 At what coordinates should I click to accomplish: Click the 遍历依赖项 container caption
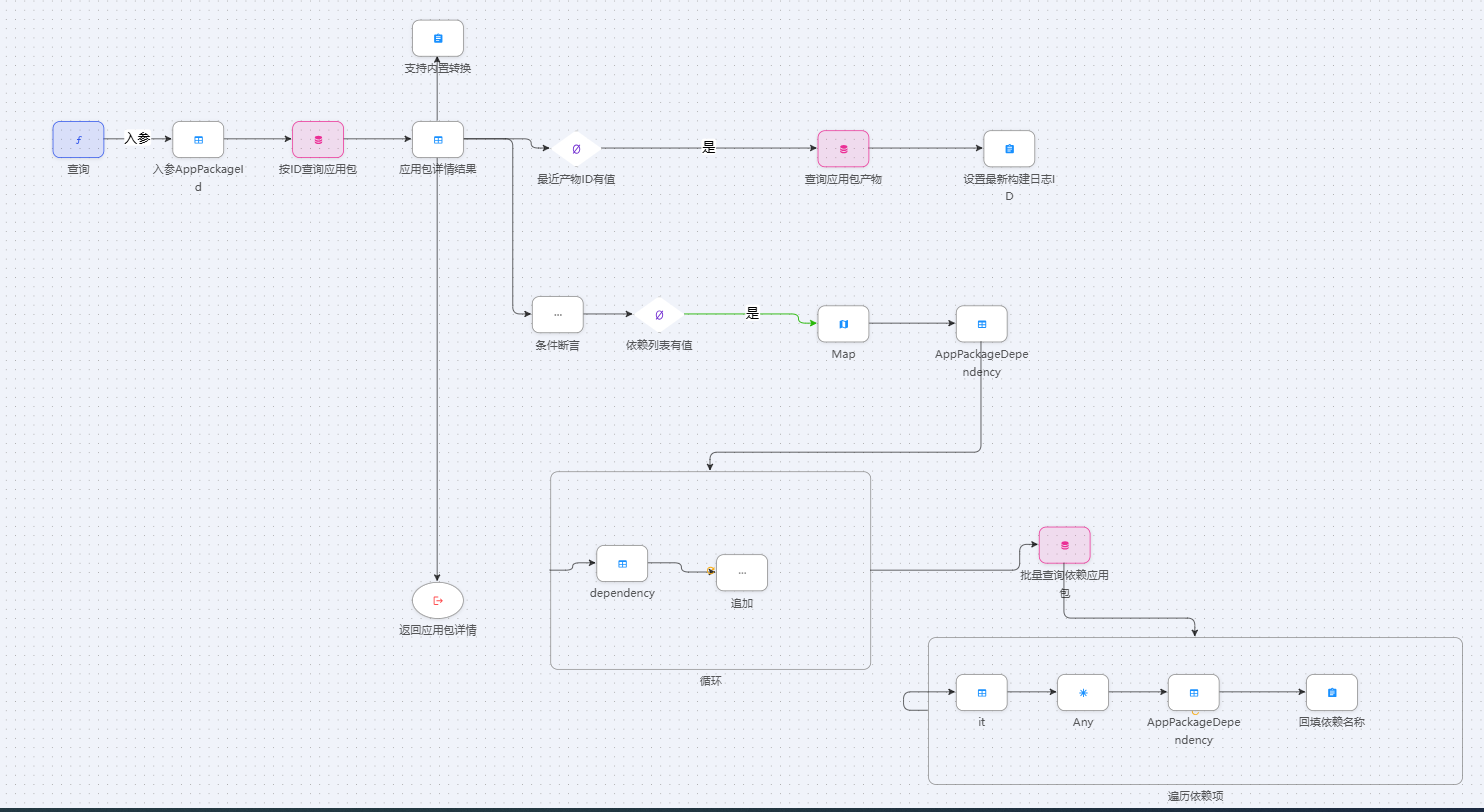[x=1195, y=796]
